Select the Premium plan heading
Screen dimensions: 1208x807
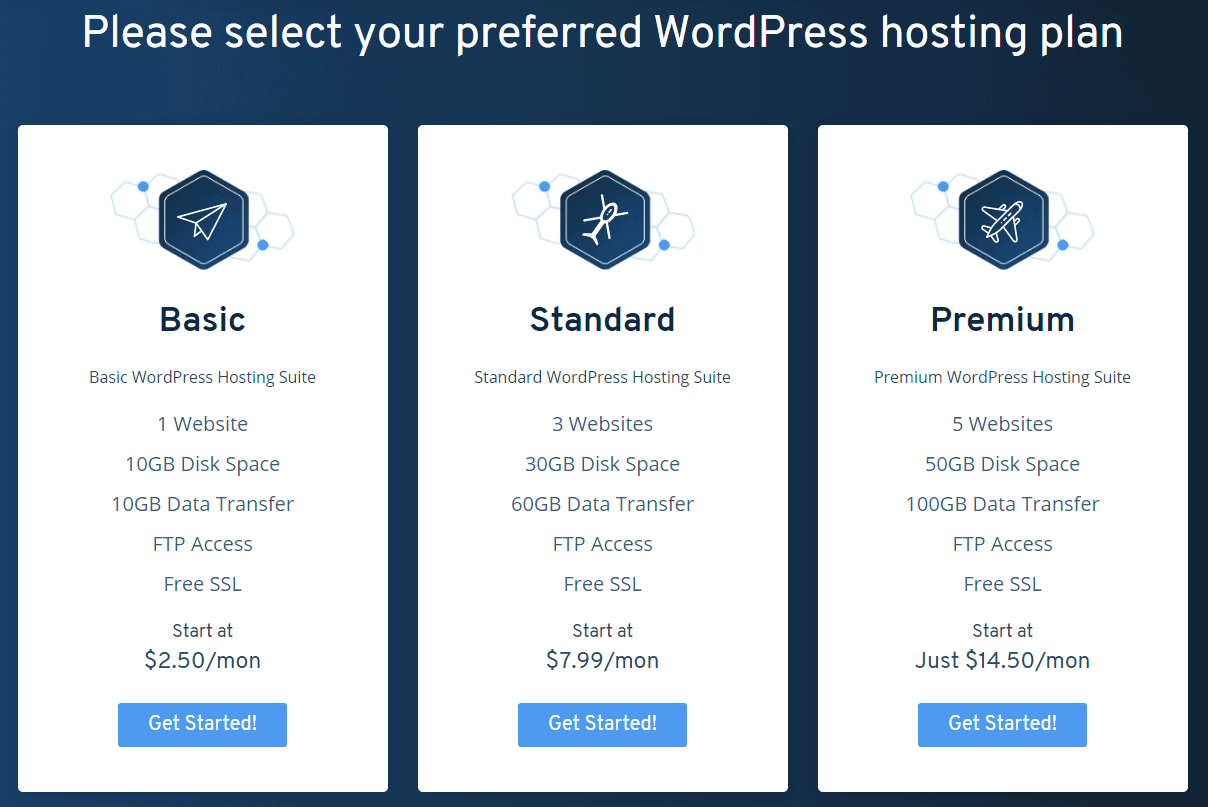point(1002,320)
